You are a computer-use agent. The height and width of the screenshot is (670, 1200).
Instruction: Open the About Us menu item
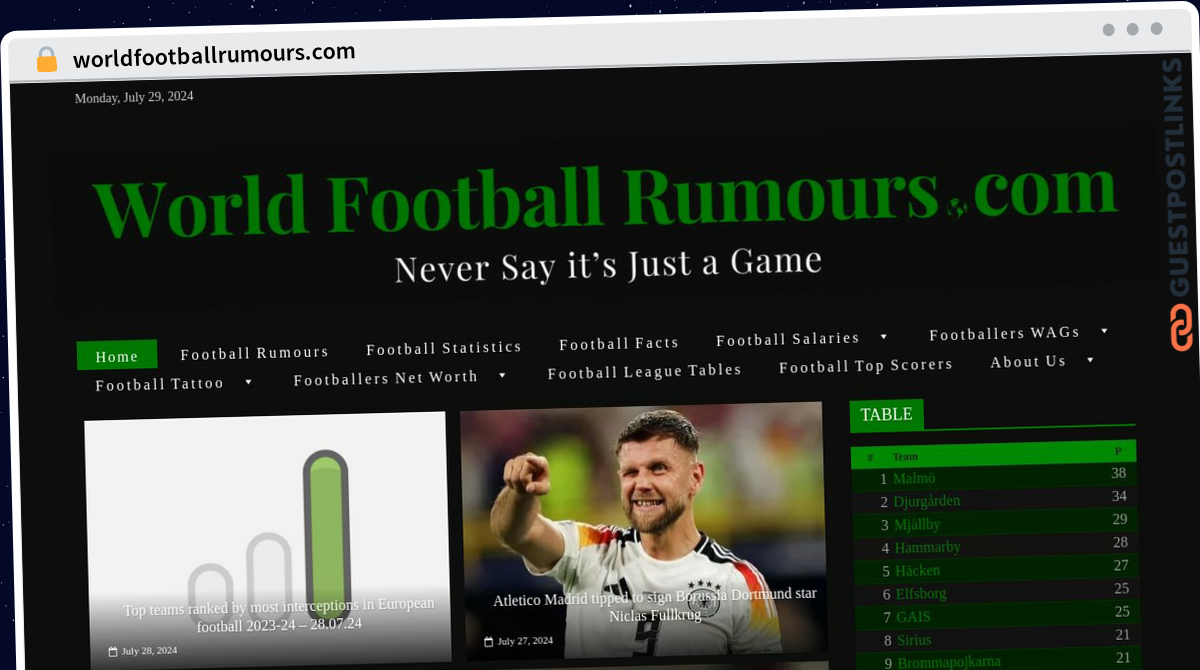point(1029,362)
